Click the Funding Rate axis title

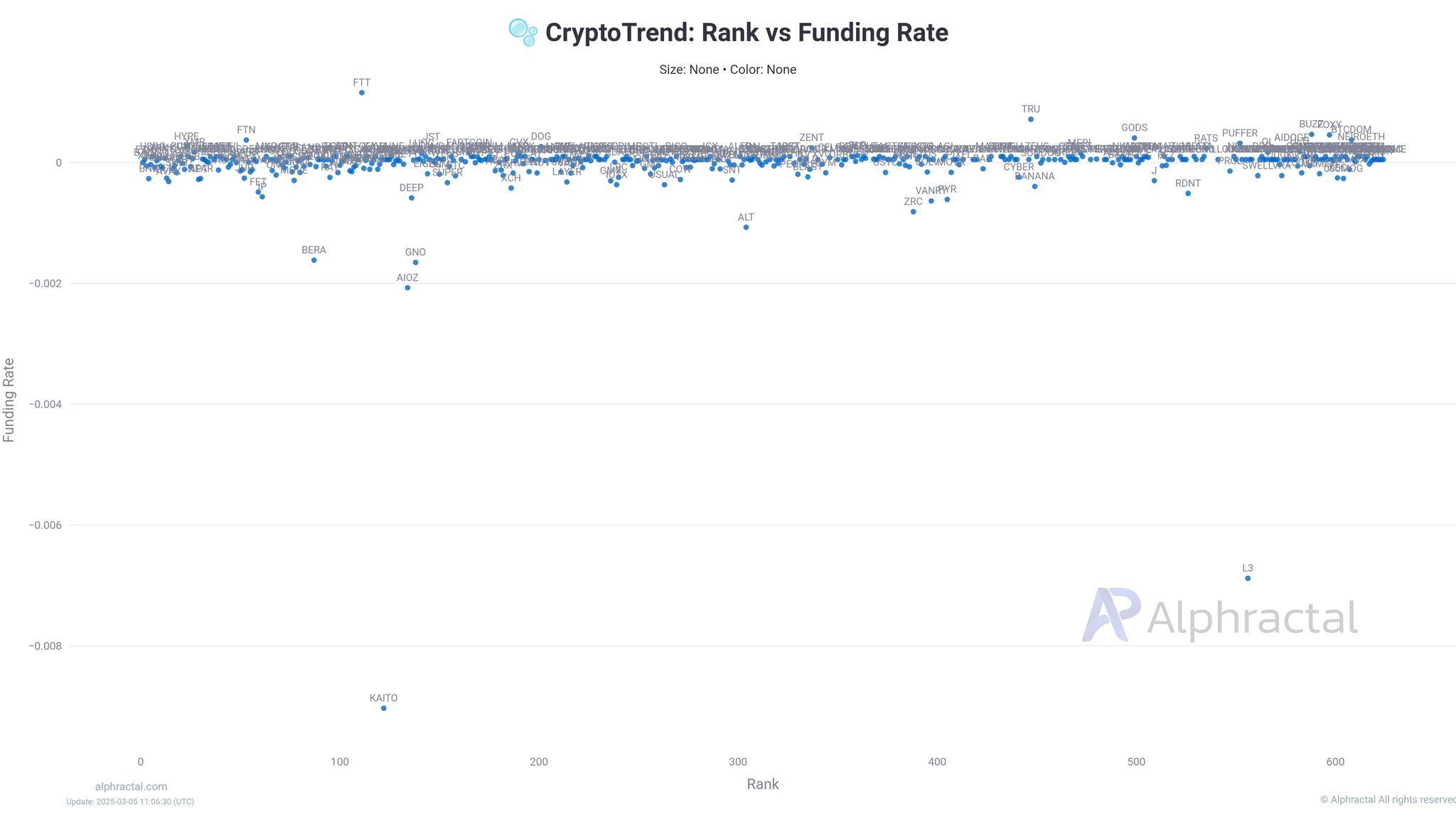point(9,400)
